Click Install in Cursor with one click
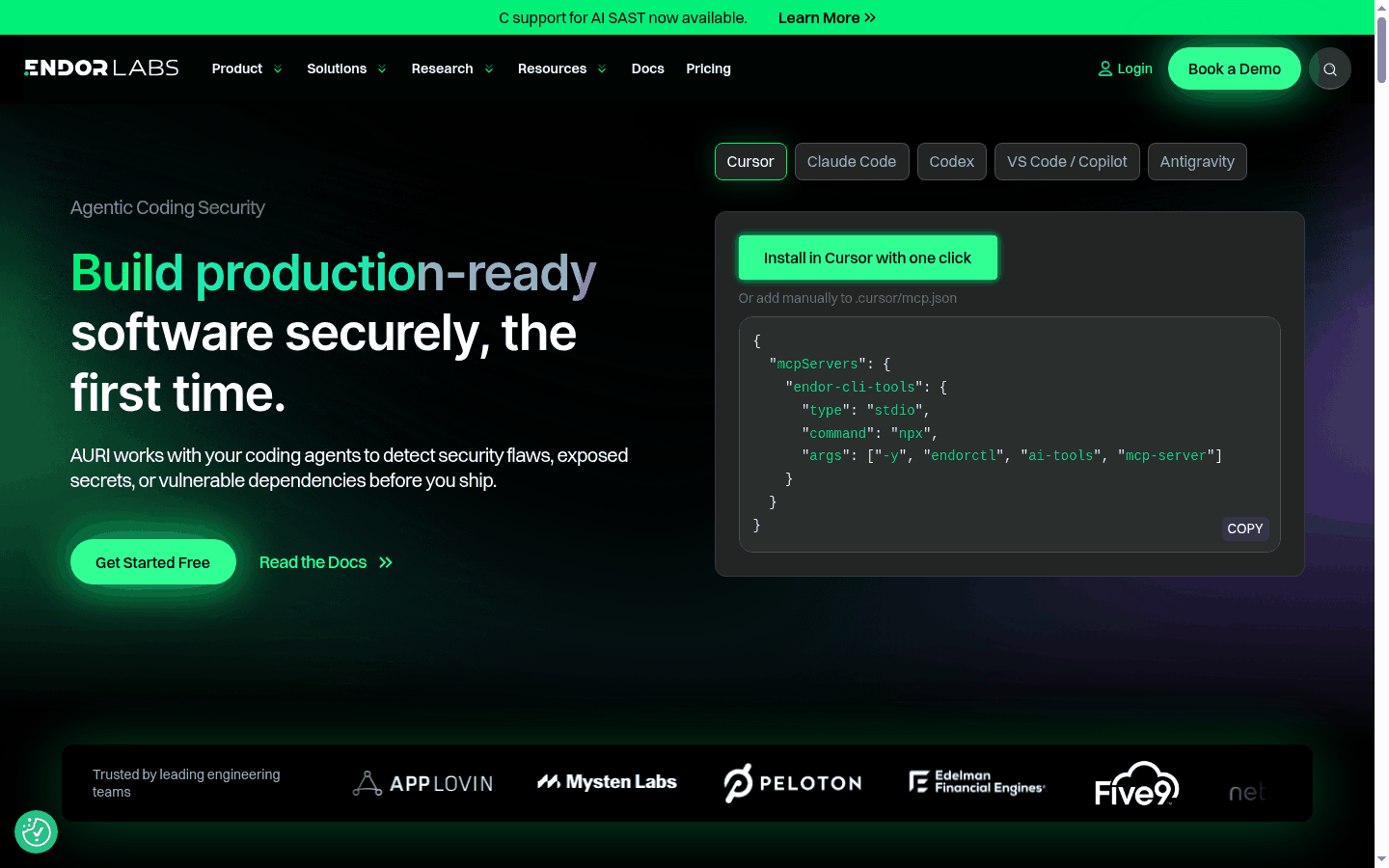Image resolution: width=1389 pixels, height=868 pixels. (x=868, y=258)
